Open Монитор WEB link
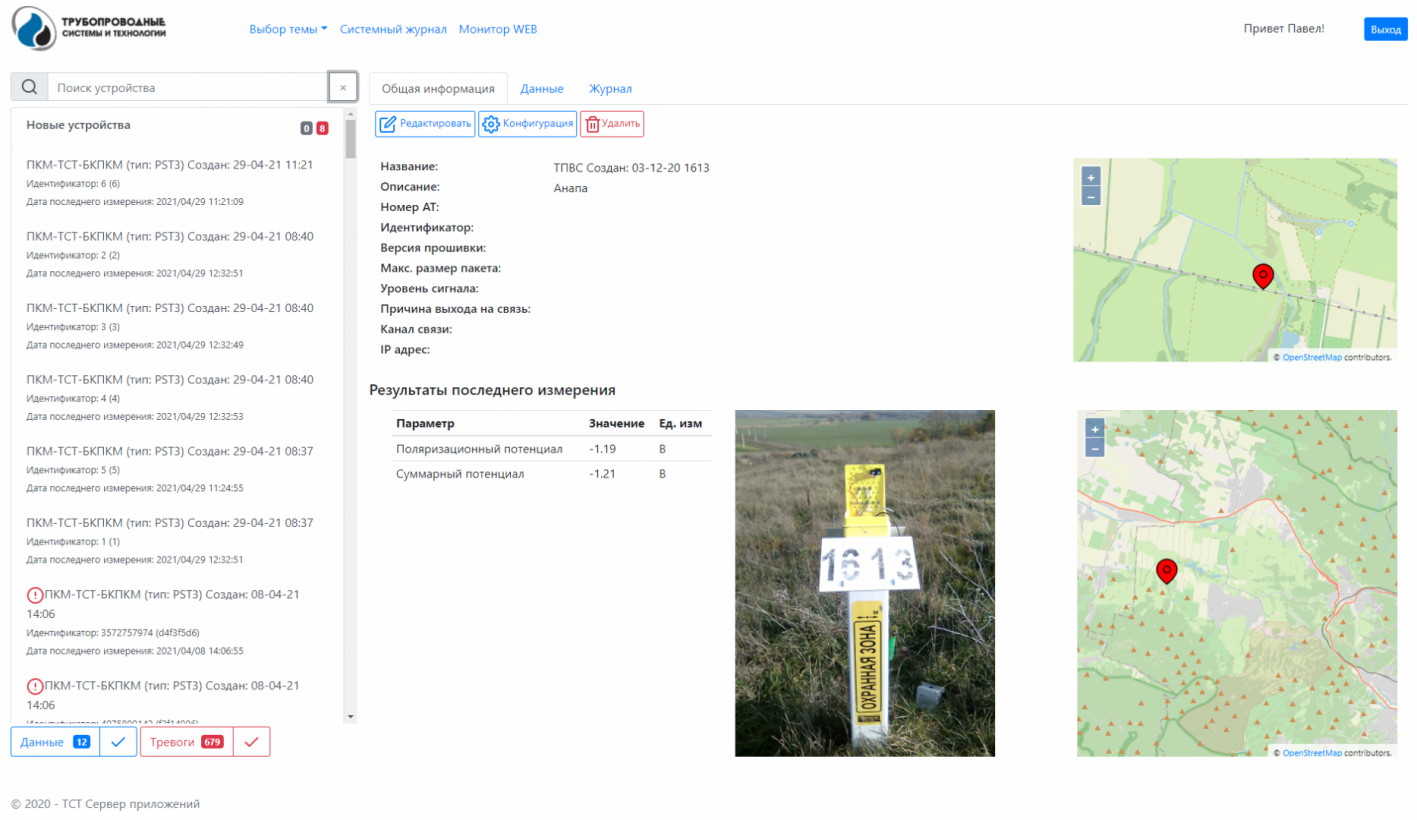The image size is (1417, 820). [x=498, y=29]
